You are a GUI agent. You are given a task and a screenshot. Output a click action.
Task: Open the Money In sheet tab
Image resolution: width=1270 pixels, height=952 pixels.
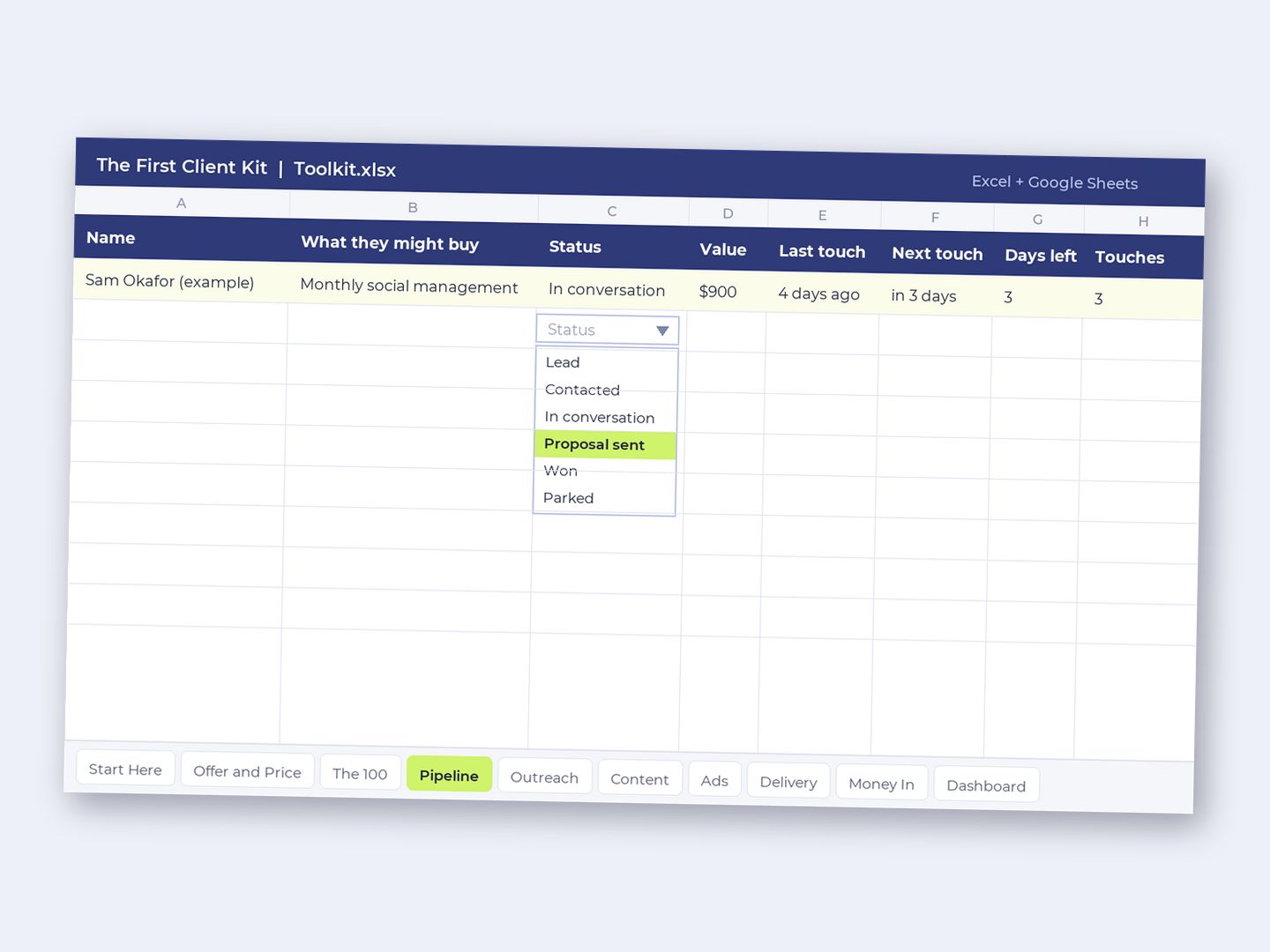pos(881,784)
